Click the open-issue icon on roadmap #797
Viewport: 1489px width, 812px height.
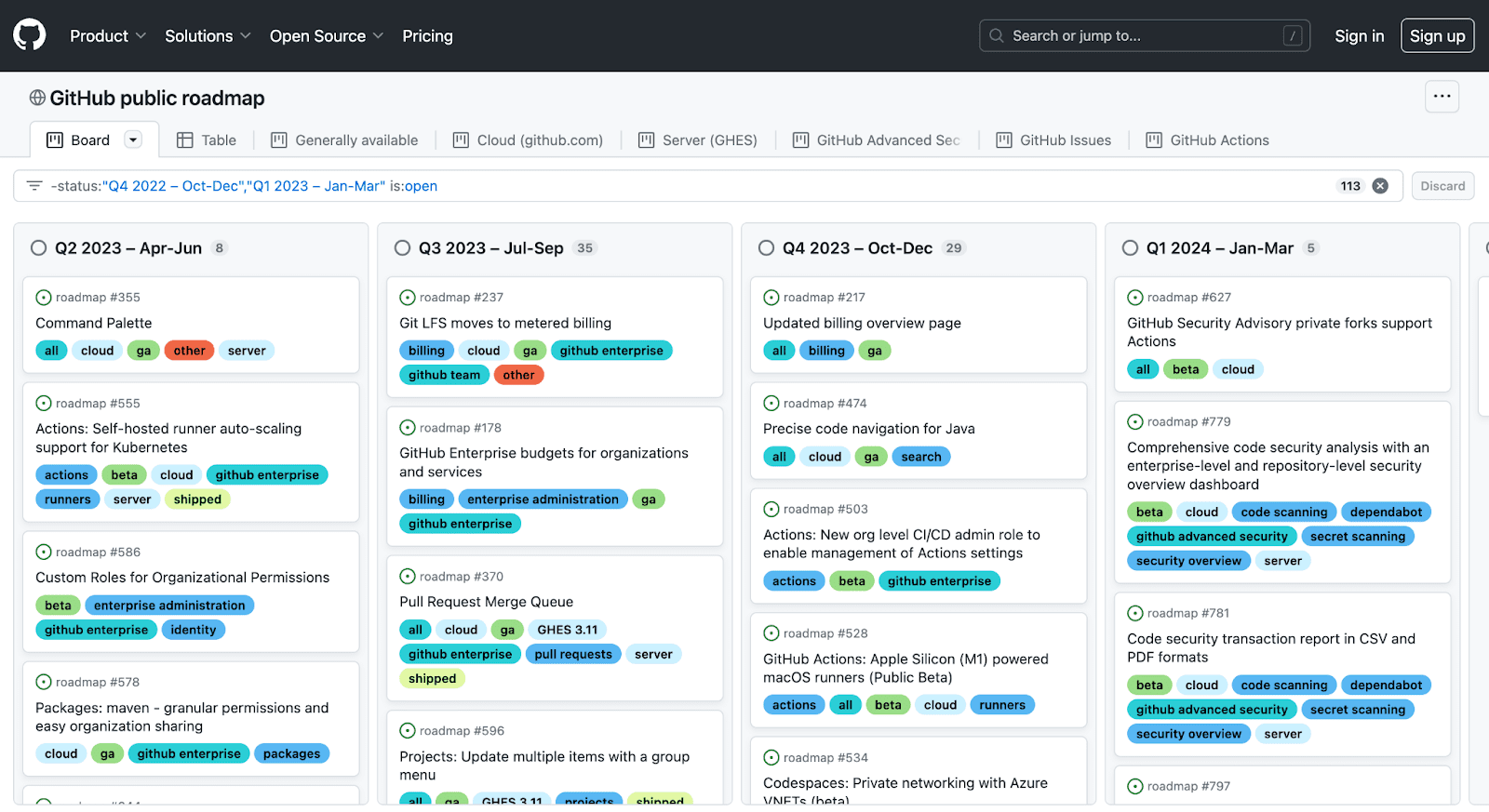1135,787
